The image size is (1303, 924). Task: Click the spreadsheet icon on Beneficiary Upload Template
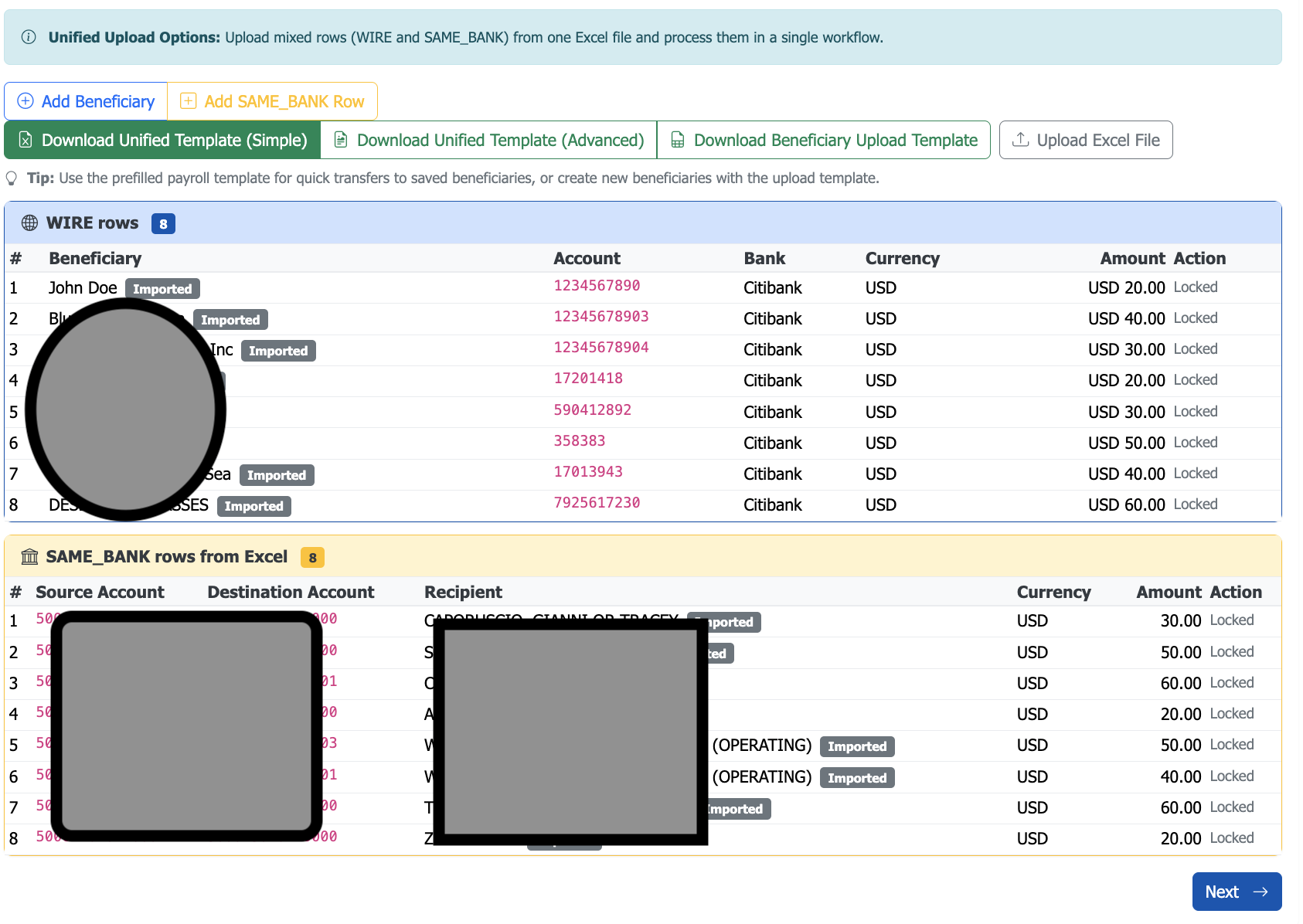point(678,140)
